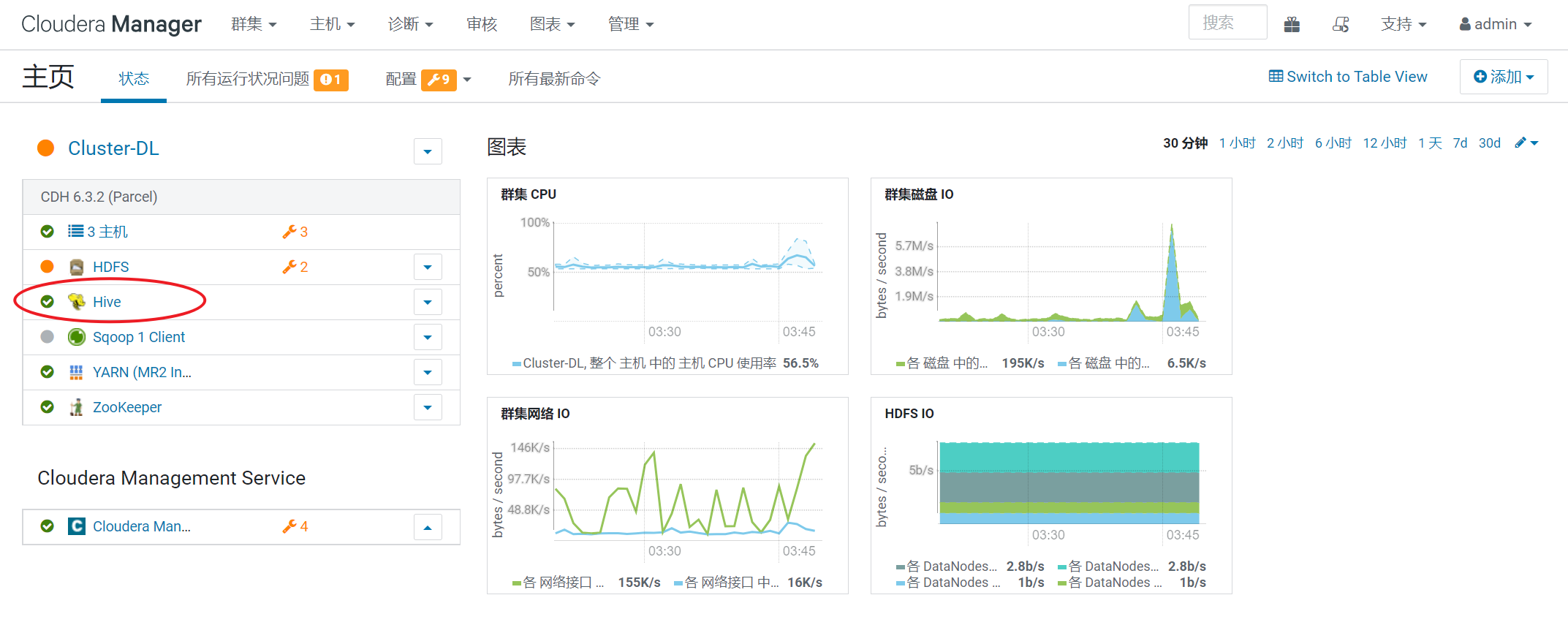Open the 审核 page
The image size is (1568, 633).
point(482,24)
